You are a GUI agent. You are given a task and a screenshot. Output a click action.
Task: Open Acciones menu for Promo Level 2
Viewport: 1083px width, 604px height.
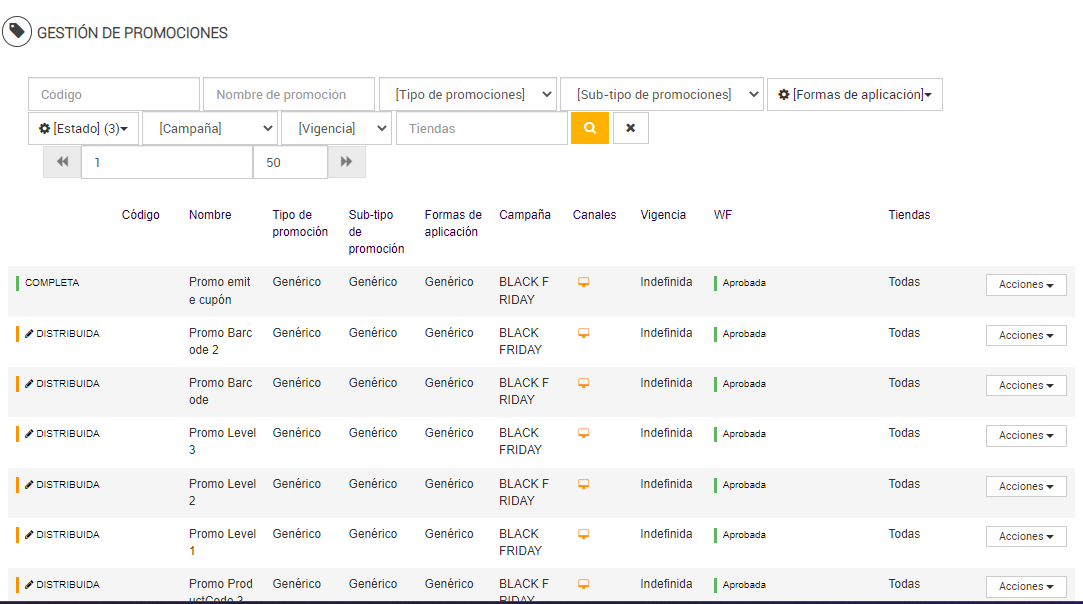[x=1026, y=487]
